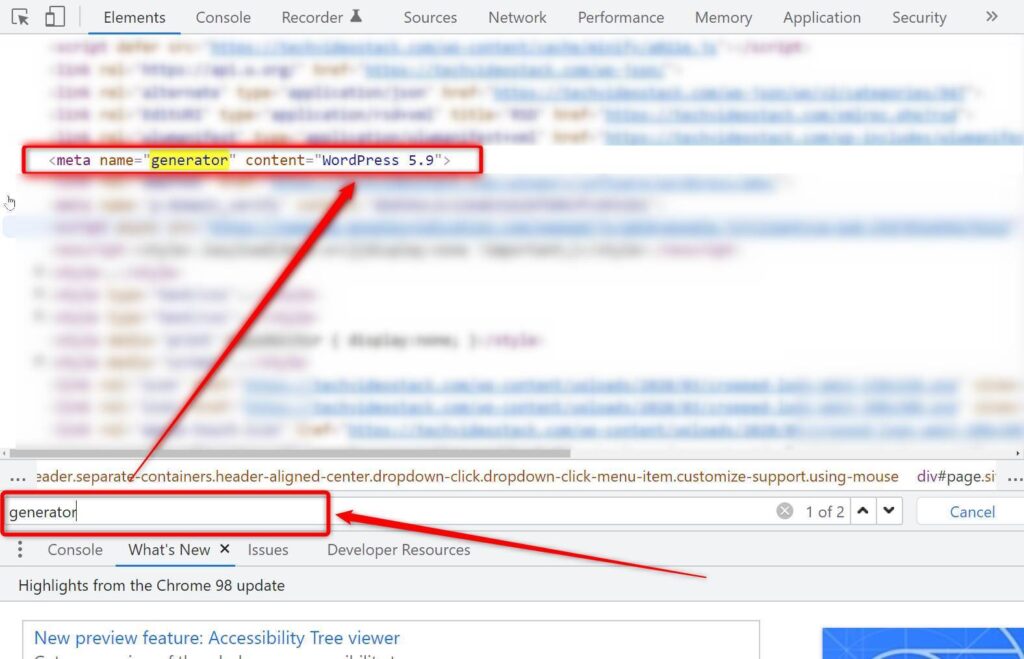Open the Console tab in top bar

223,18
